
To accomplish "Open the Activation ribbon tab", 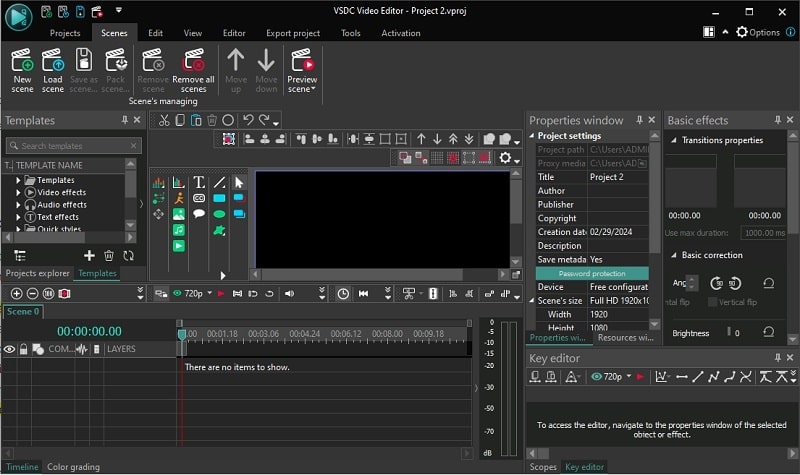I will [401, 33].
